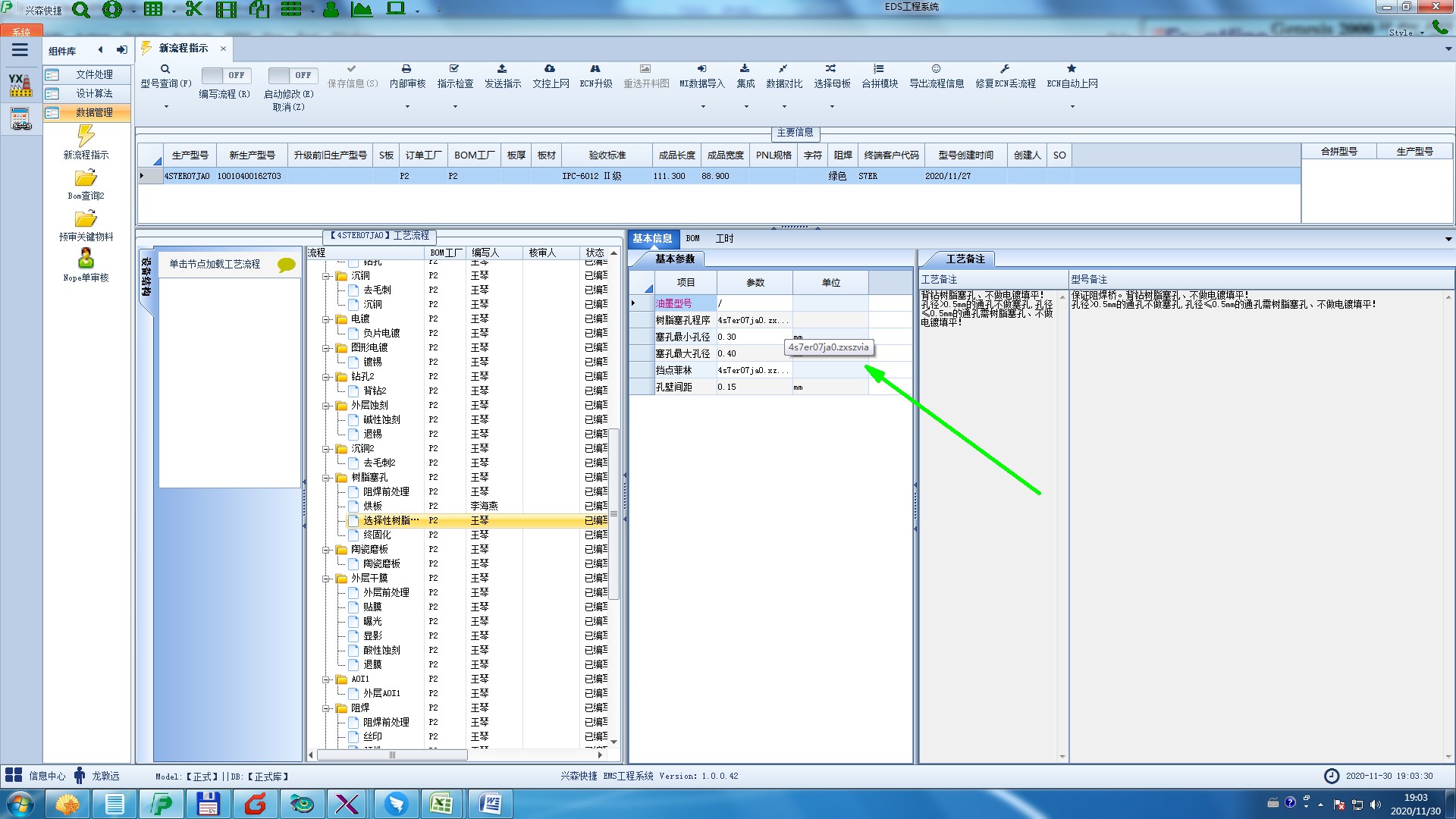Open the Bom查询2 folder icon
Viewport: 1456px width, 819px height.
click(86, 178)
